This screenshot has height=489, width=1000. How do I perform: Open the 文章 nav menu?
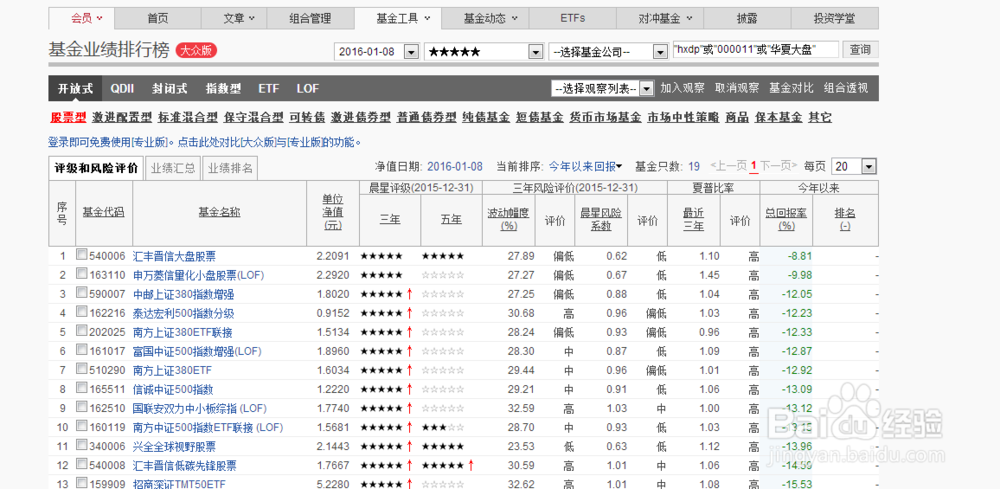click(x=239, y=18)
